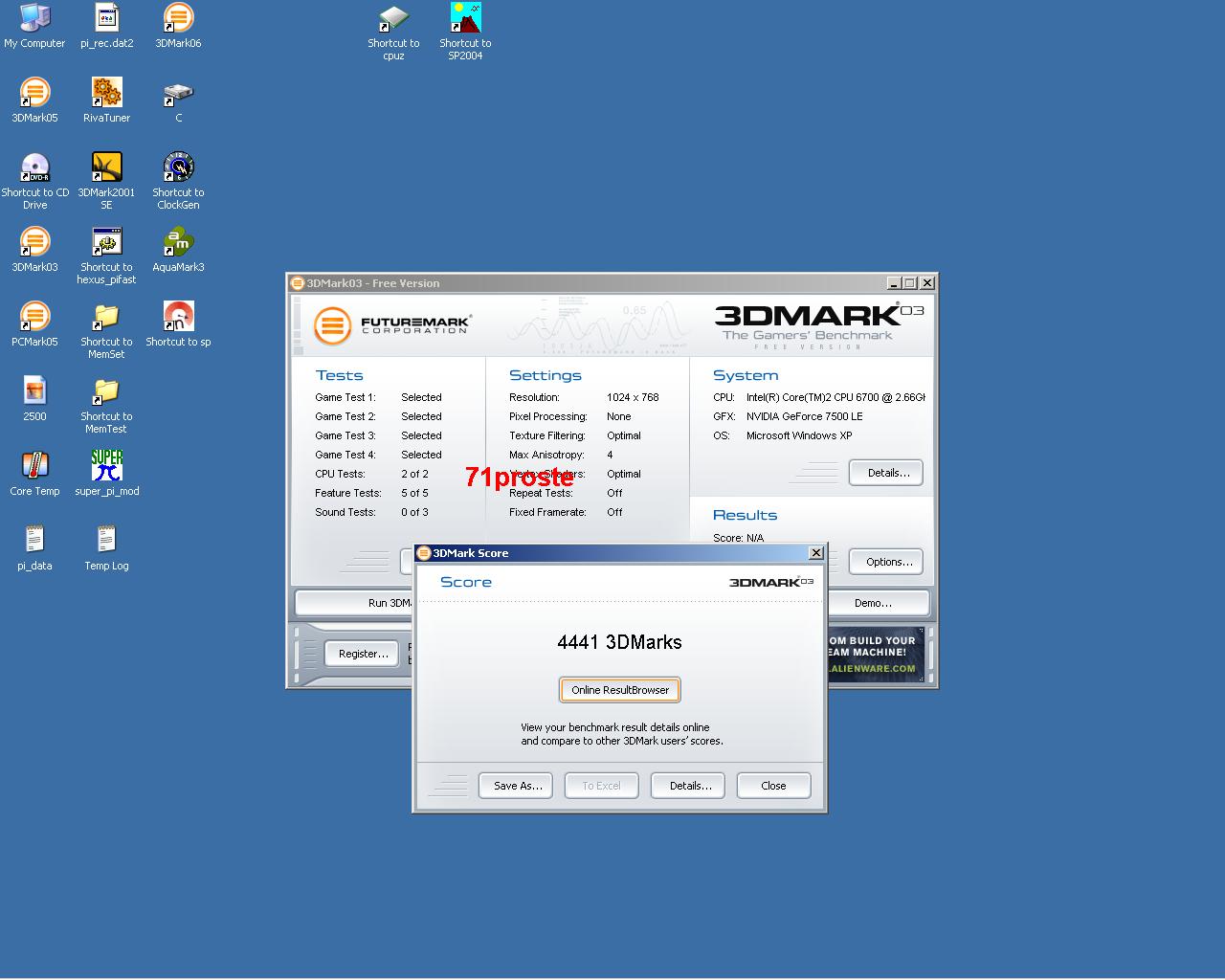
Task: Click the 'Game Test 1:' label
Action: pyautogui.click(x=345, y=397)
